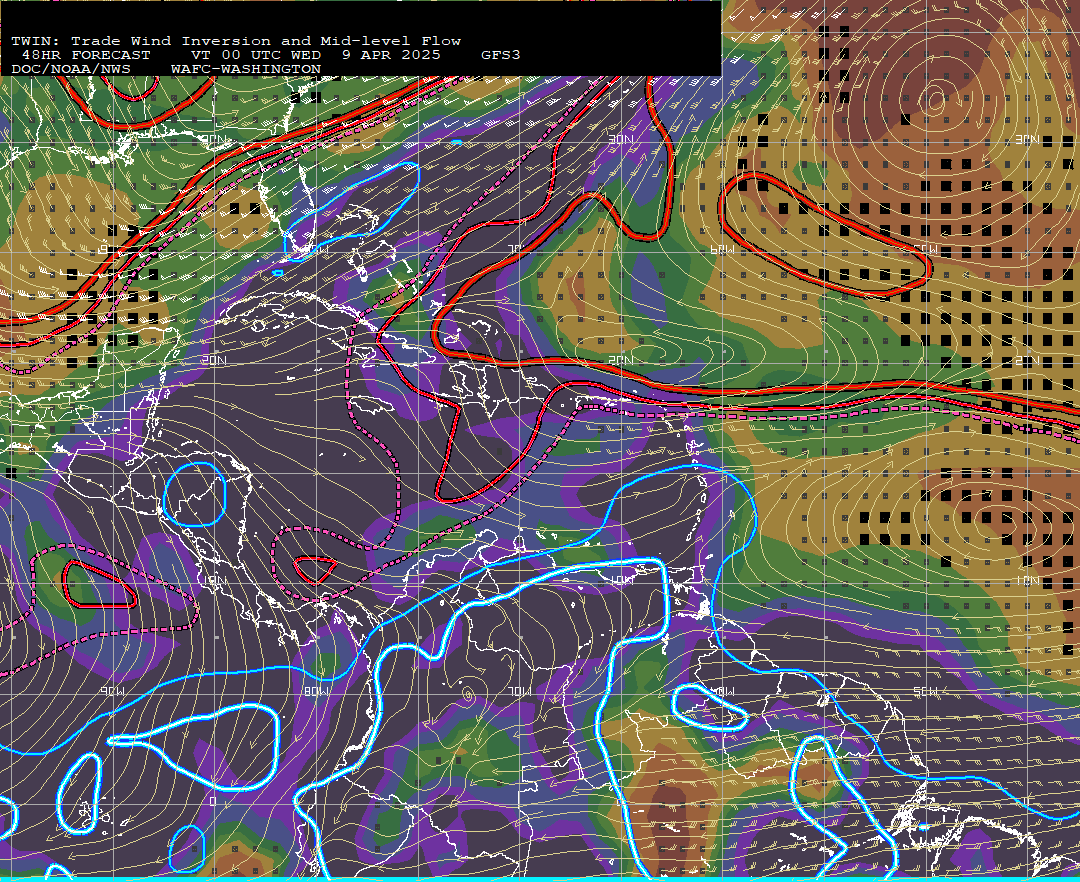
Task: Click the 'WED 9 APR 2025' date
Action: (366, 55)
